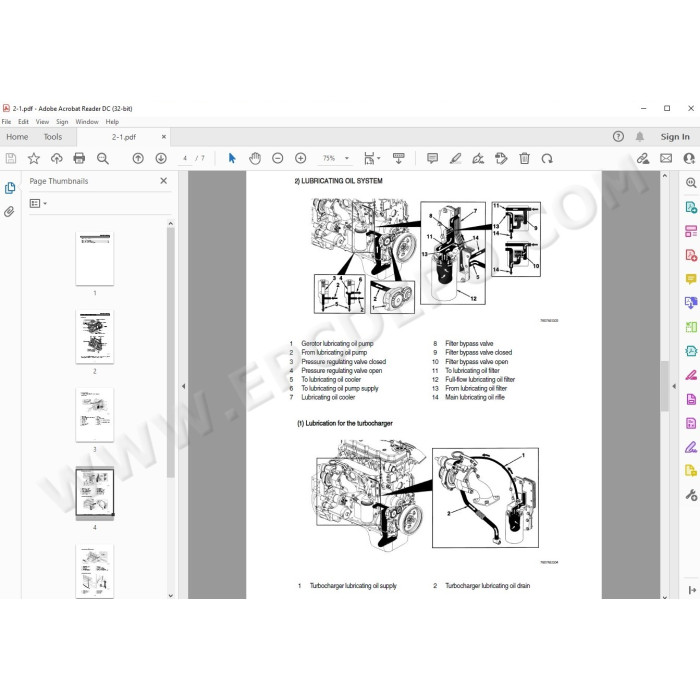Zoom in with plus button
The width and height of the screenshot is (700, 700).
tap(301, 158)
